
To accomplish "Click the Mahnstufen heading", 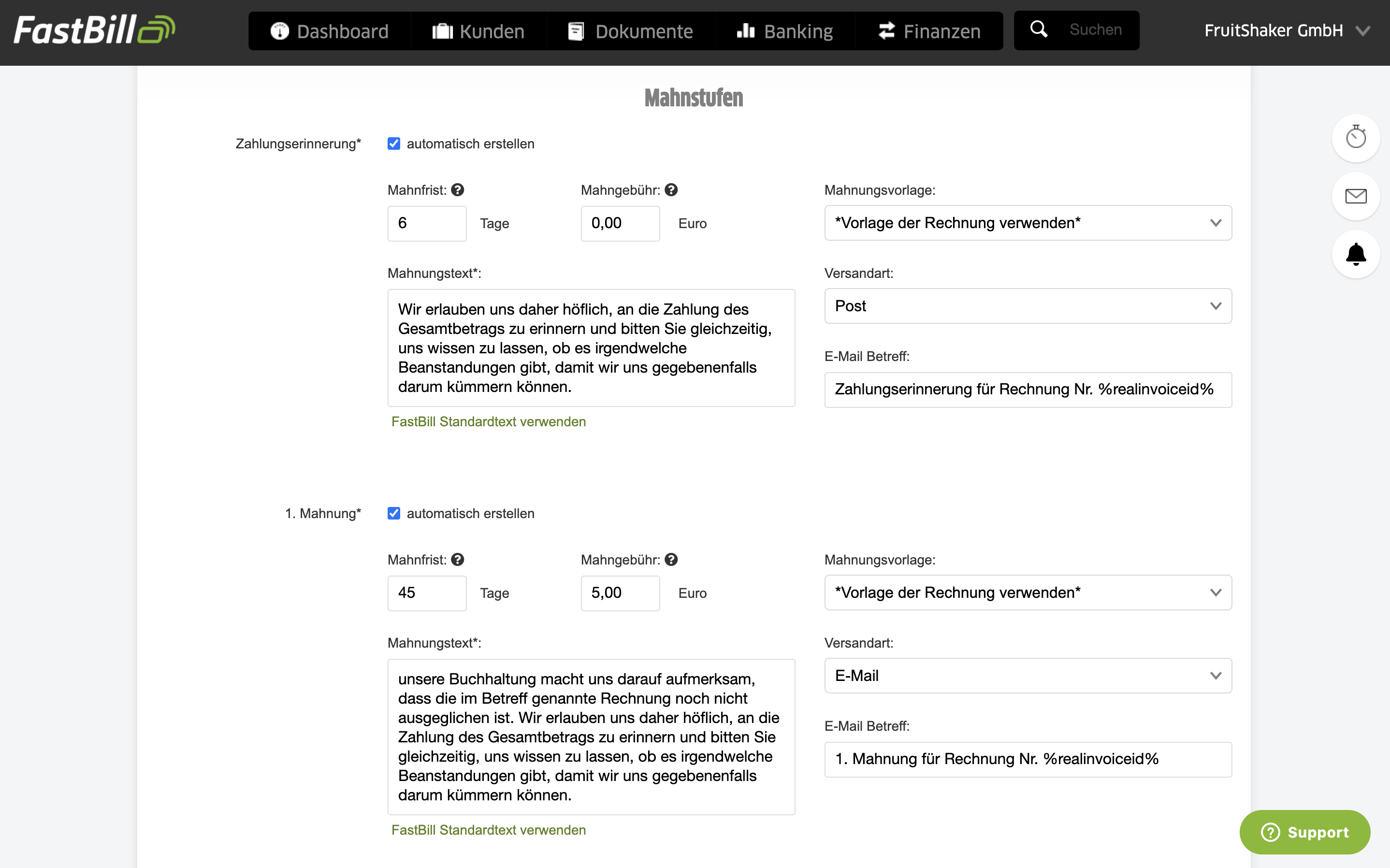I will pos(693,98).
